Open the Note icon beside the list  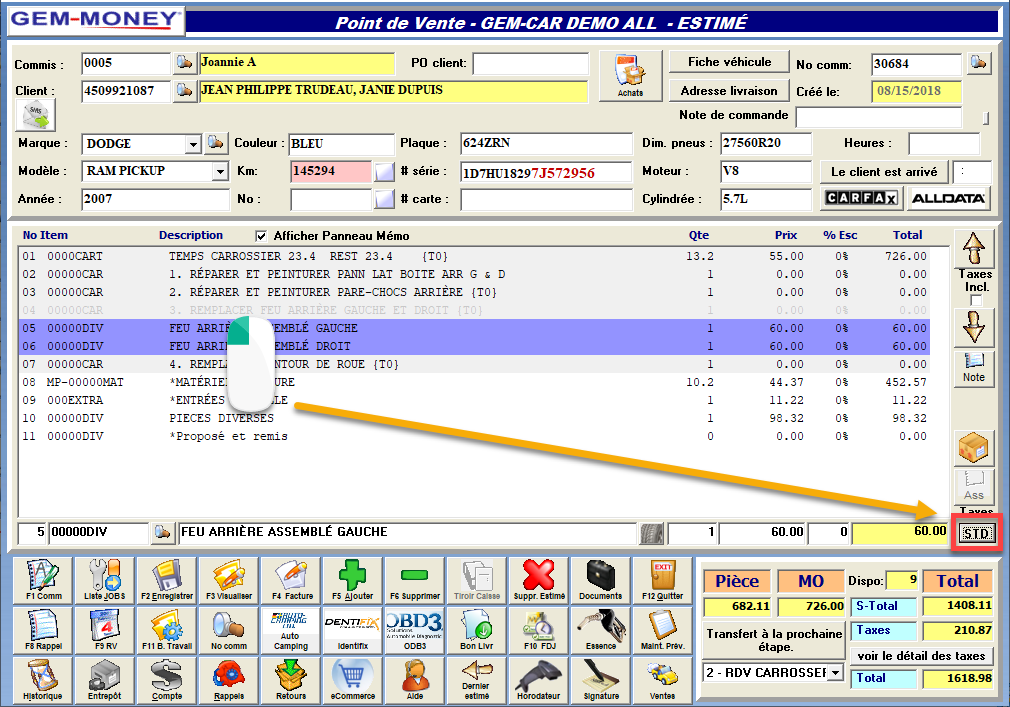coord(973,368)
